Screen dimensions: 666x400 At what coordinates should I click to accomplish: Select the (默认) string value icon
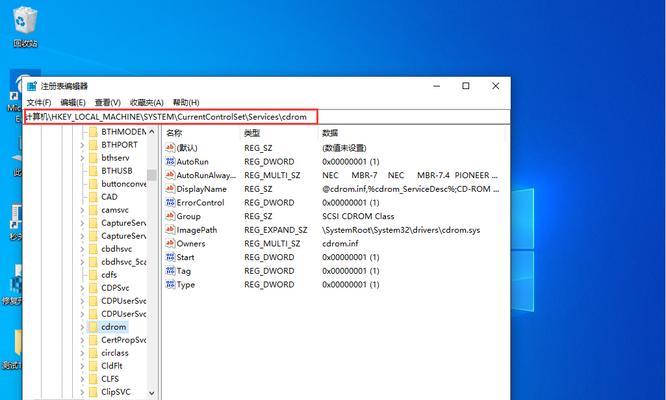(x=170, y=148)
